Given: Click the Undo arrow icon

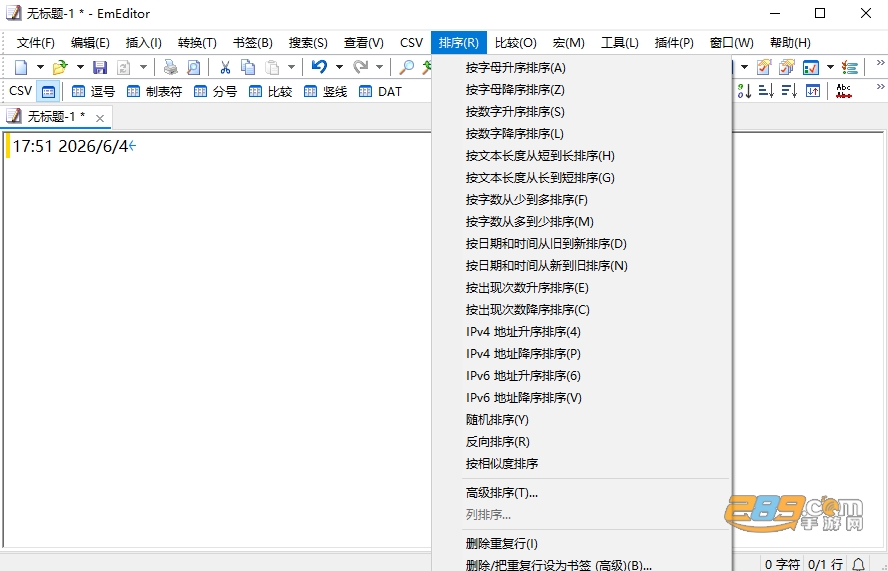Looking at the screenshot, I should (x=319, y=67).
